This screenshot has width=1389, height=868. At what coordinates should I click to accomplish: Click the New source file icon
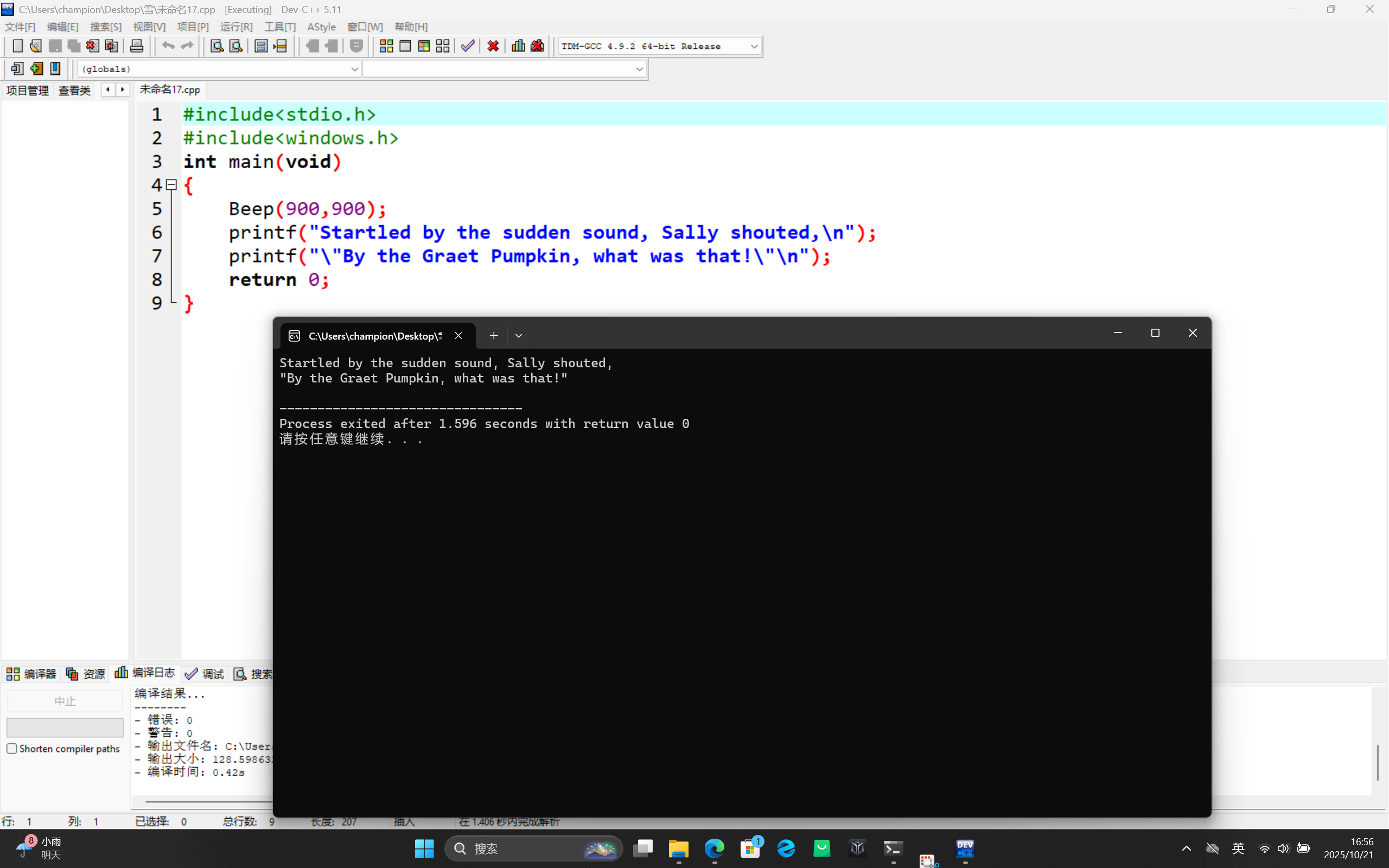(x=17, y=46)
